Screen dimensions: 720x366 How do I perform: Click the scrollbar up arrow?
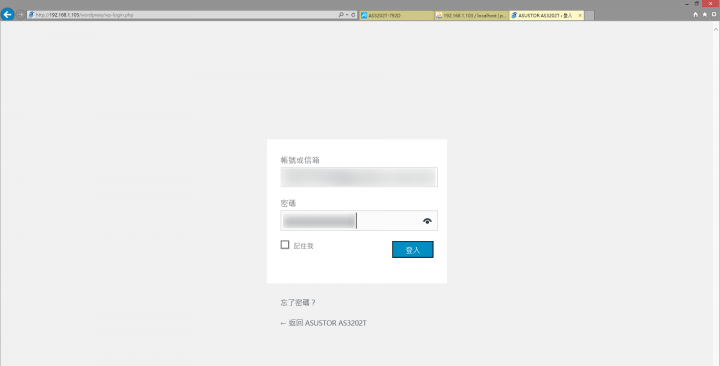pyautogui.click(x=716, y=29)
